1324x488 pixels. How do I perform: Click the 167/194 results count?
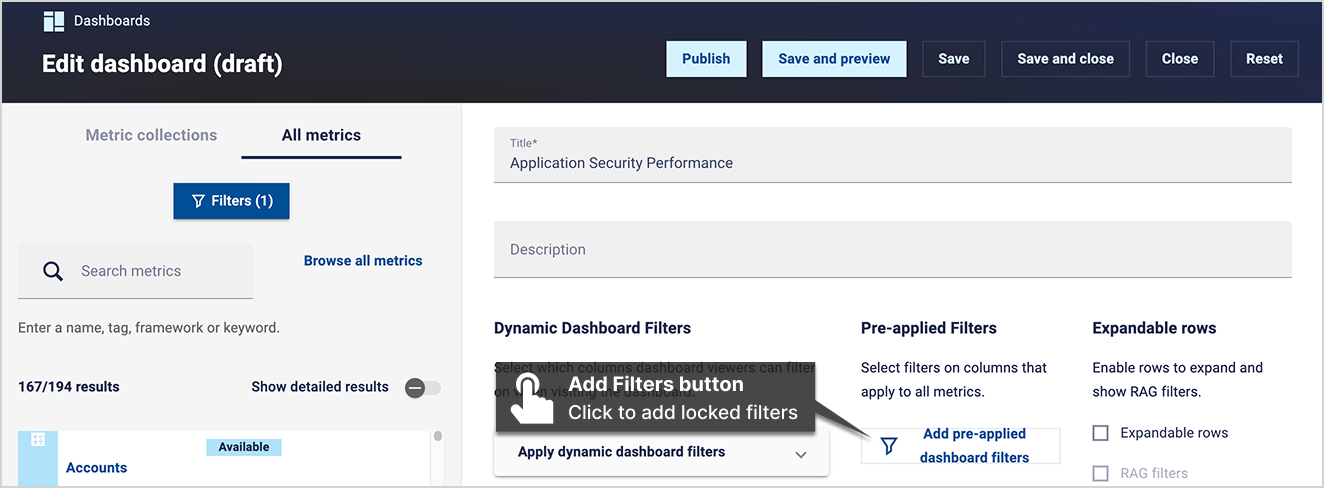pos(69,387)
